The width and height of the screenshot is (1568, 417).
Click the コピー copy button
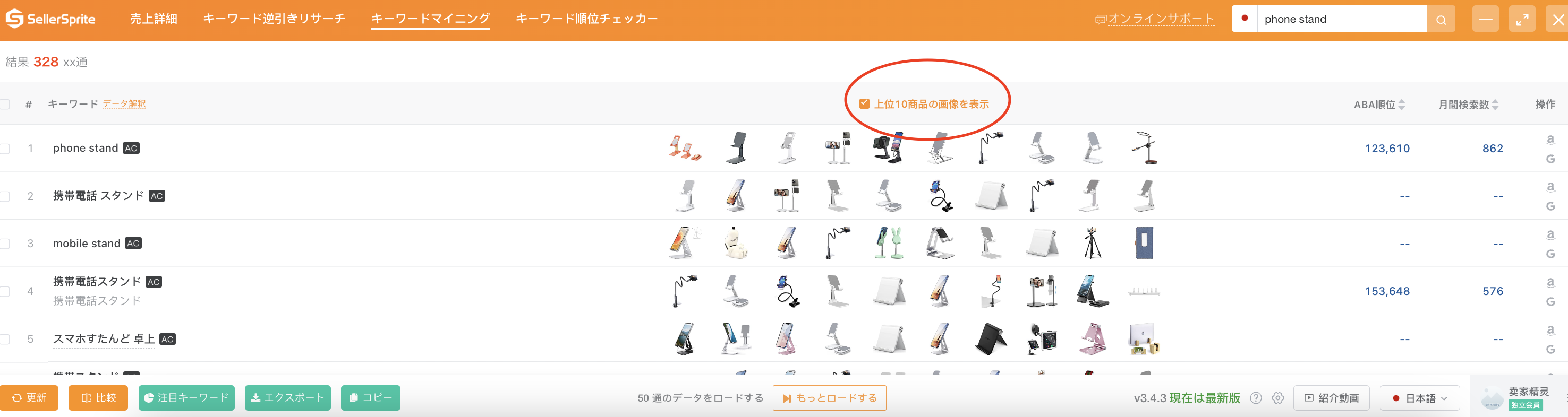(370, 397)
